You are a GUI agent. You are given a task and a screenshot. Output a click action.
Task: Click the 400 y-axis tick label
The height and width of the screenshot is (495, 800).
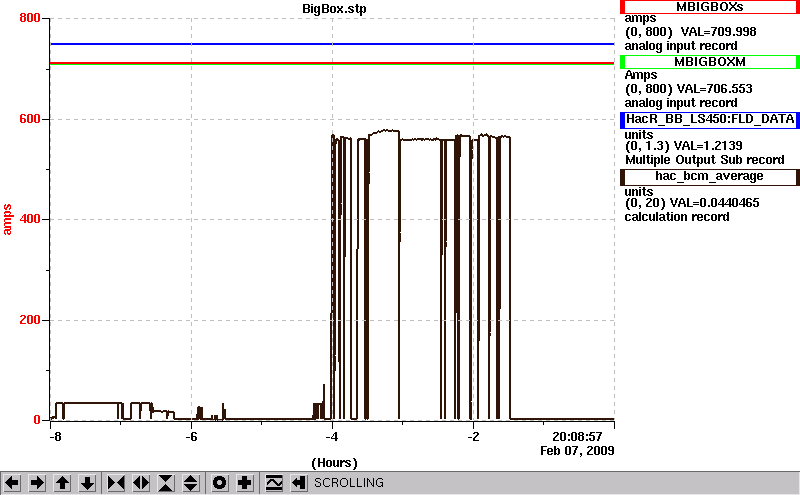(x=30, y=219)
